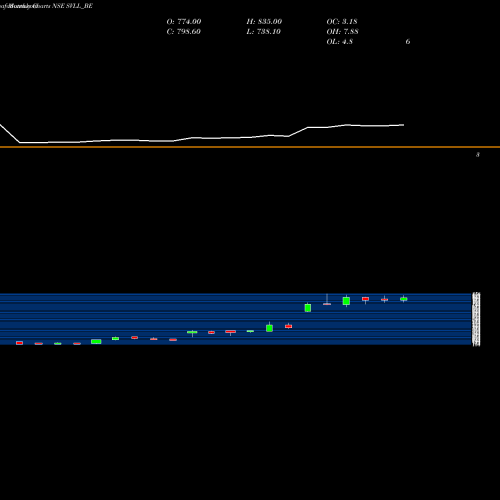This screenshot has width=500, height=500.
Task: Select the open price "O: 774.00"
Action: [x=184, y=21]
